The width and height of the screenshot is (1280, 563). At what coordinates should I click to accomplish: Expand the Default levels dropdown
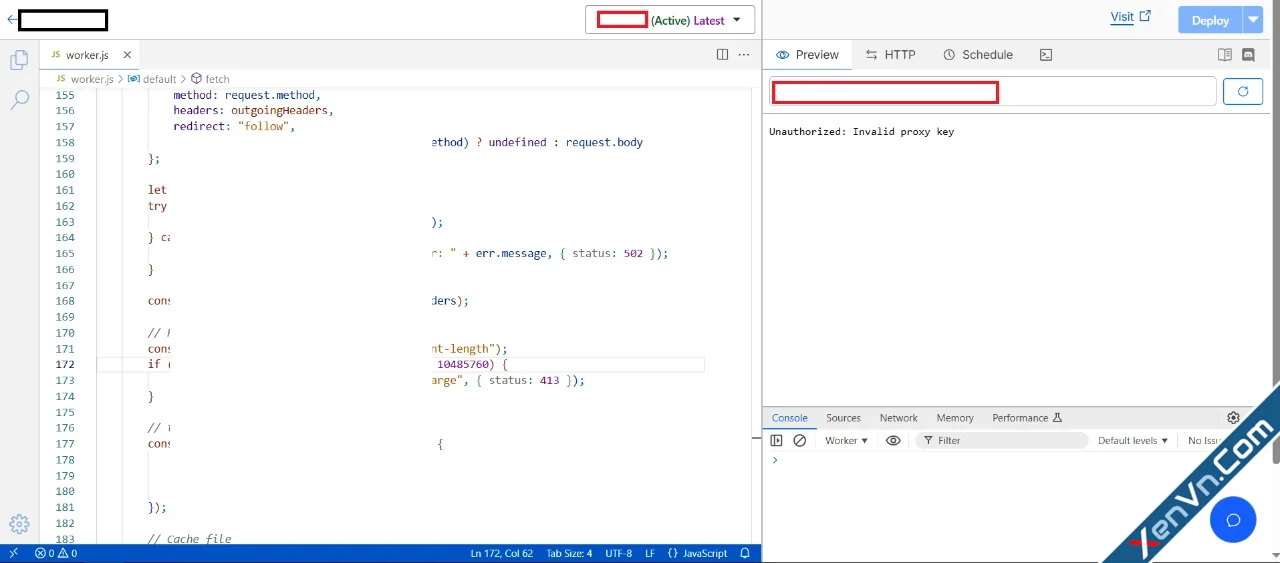point(1133,441)
